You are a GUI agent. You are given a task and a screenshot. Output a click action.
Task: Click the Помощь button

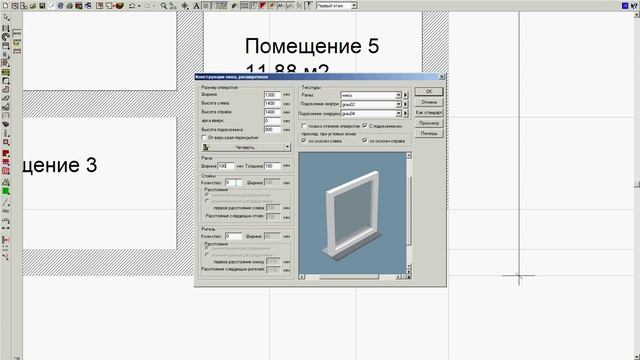(x=429, y=133)
